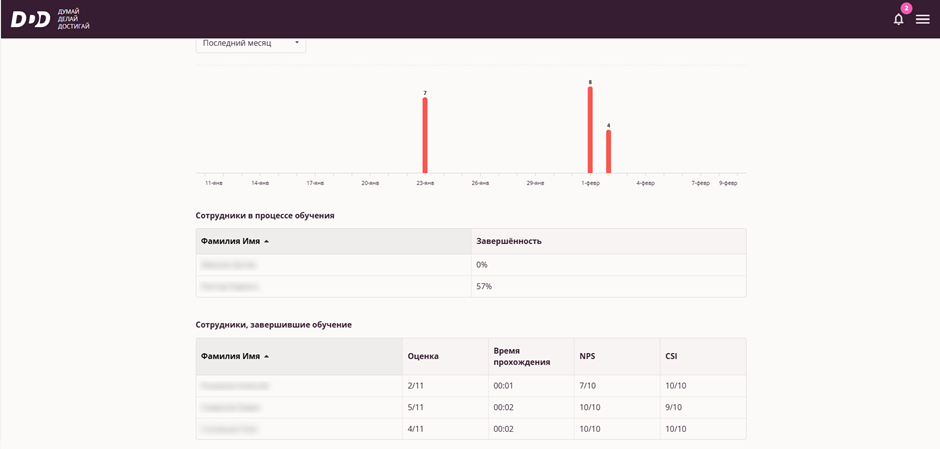Expand the "Последний месяц" period dropdown
The width and height of the screenshot is (940, 449).
coord(250,43)
